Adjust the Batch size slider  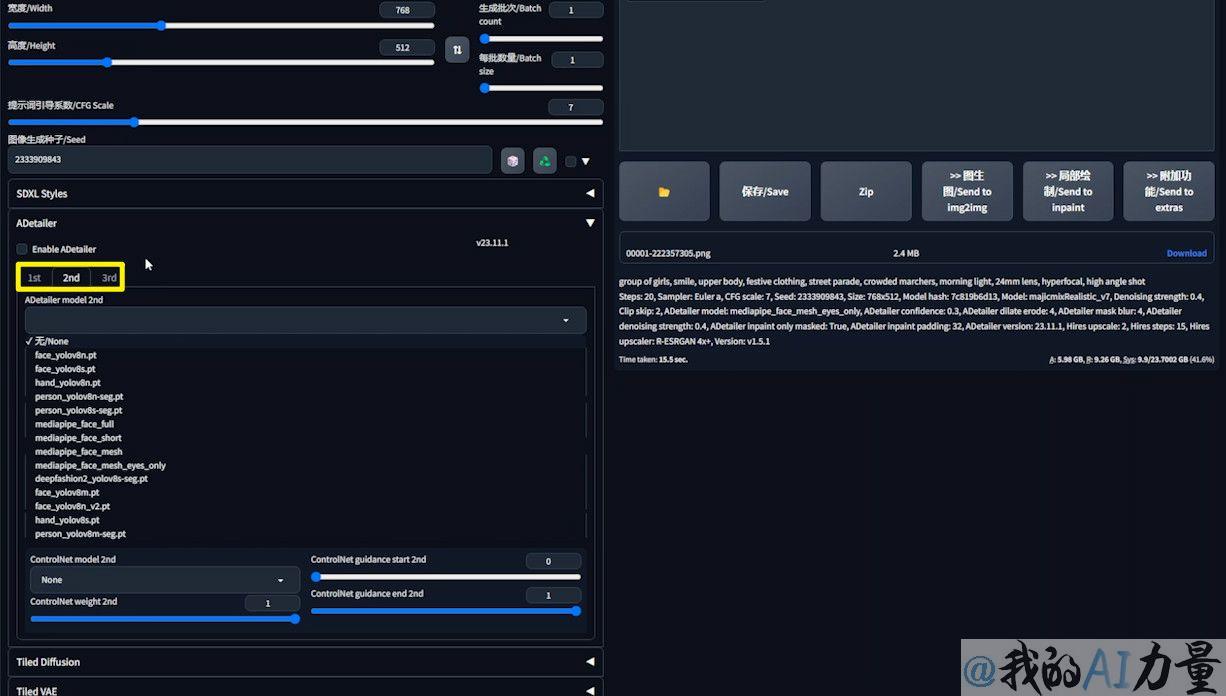tap(541, 87)
